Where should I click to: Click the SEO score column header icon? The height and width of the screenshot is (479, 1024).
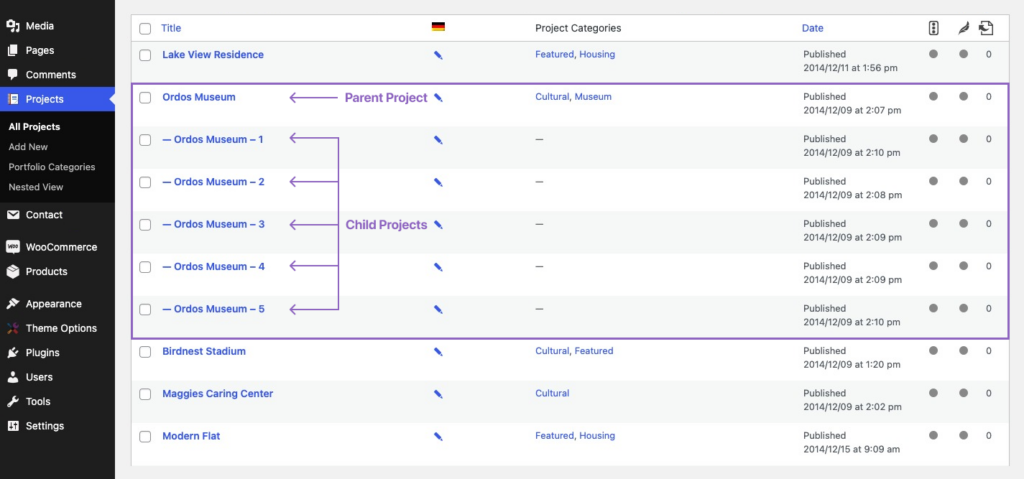933,28
